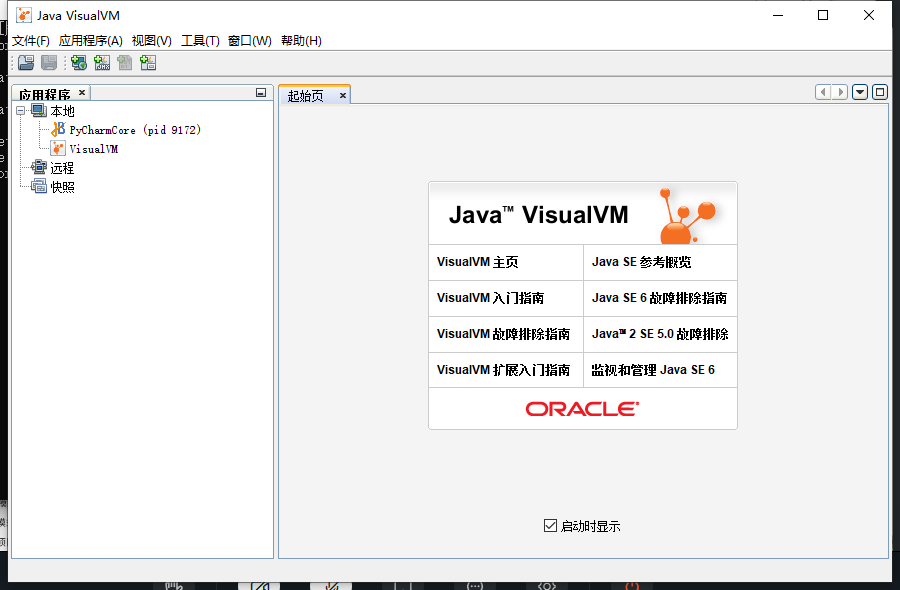900x590 pixels.
Task: Collapse the 本地 tree node
Action: coord(21,110)
